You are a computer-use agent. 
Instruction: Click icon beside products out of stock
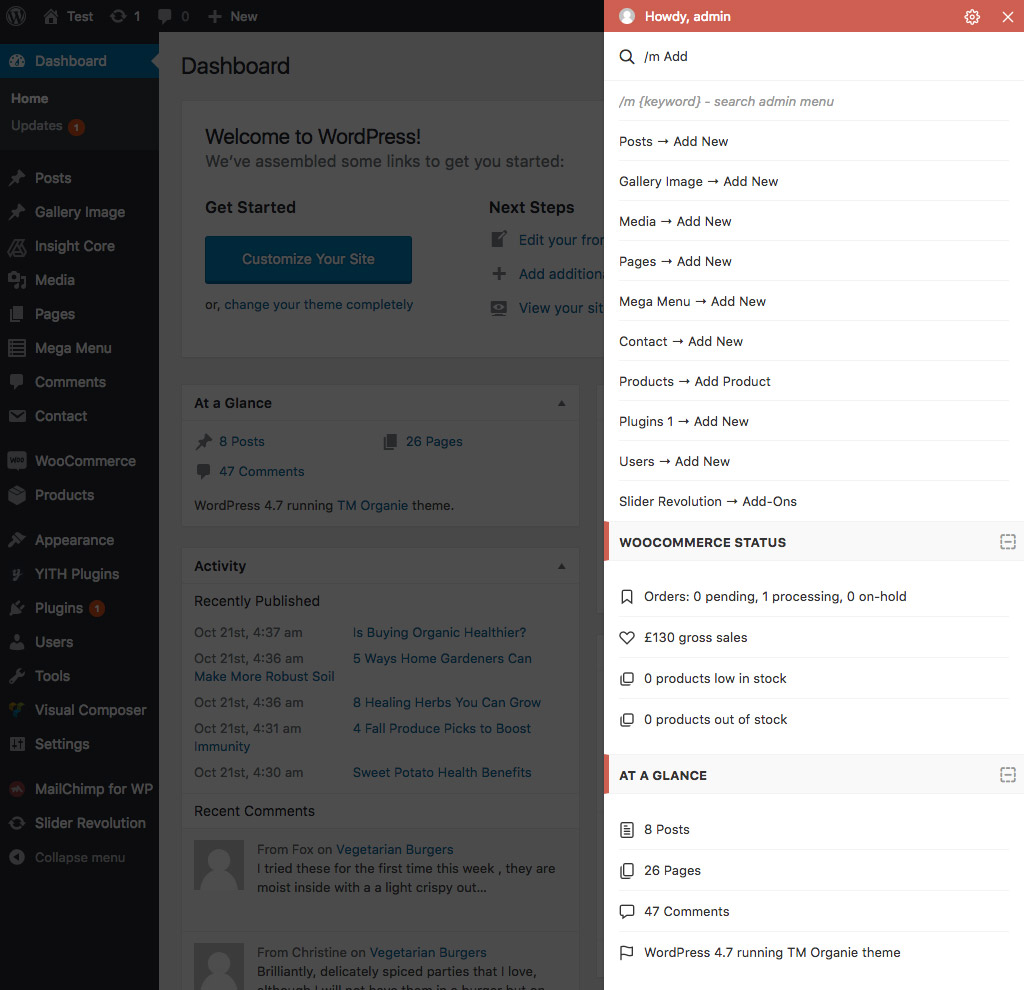[627, 720]
